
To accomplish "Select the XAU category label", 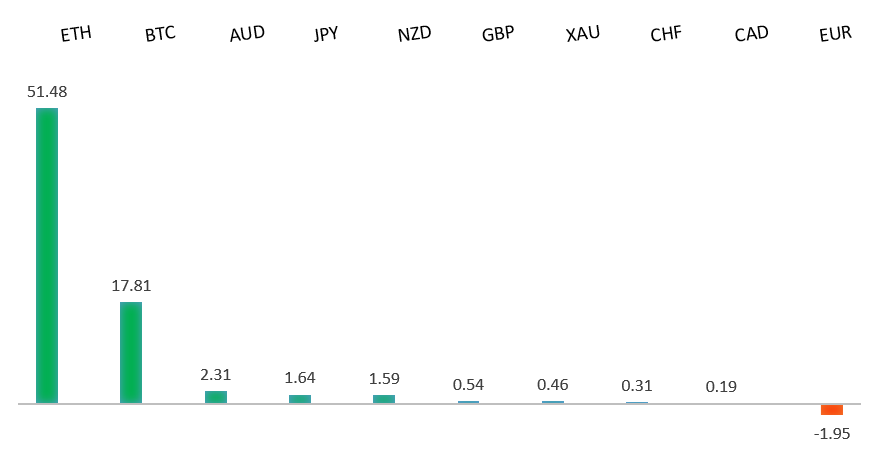I will pos(583,34).
